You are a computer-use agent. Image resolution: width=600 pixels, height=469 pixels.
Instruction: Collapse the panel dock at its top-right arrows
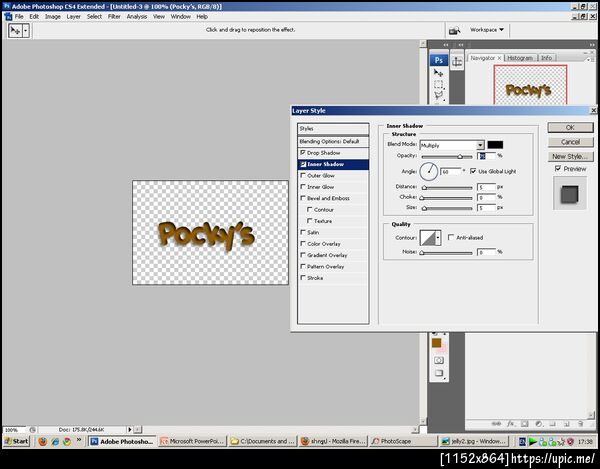[592, 45]
